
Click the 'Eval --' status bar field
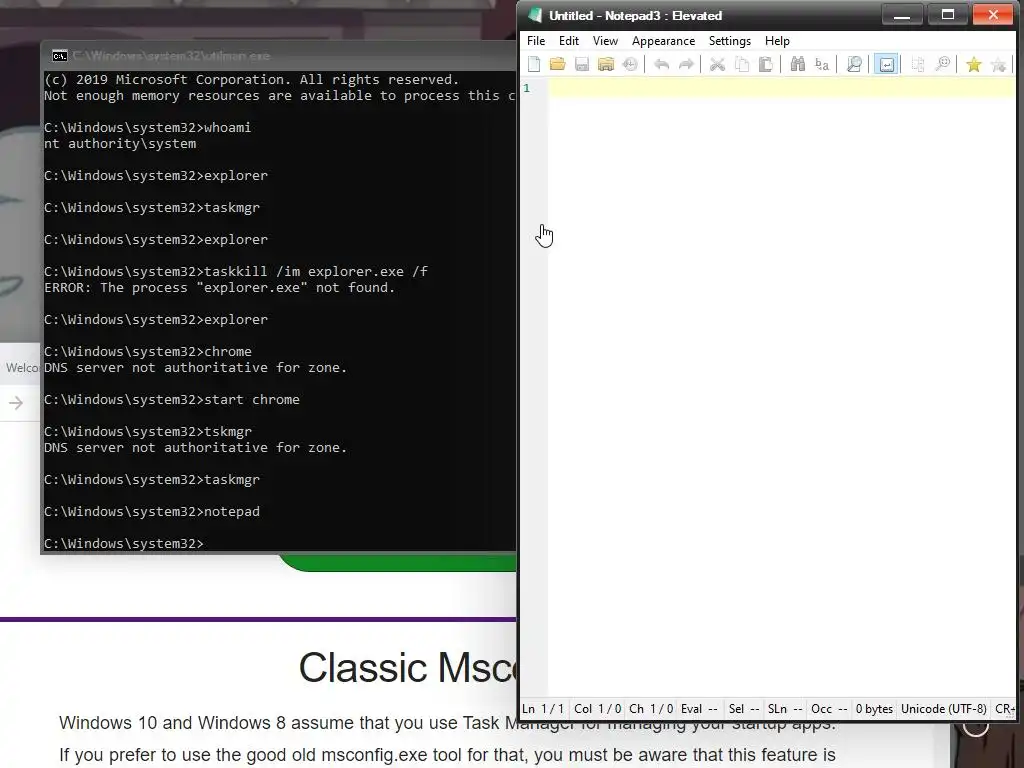(699, 709)
